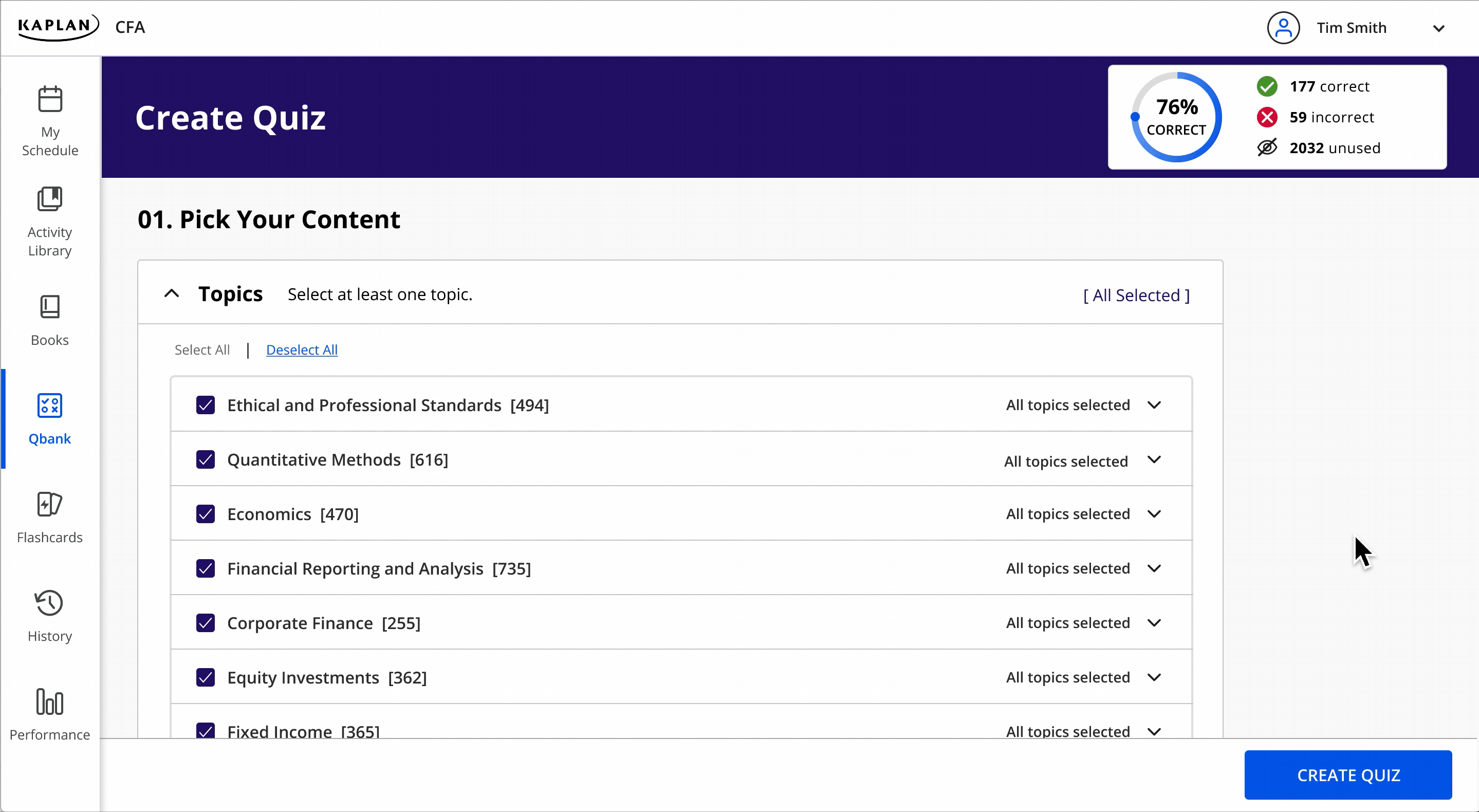This screenshot has height=812, width=1479.
Task: Expand Economics subtopics chevron
Action: pyautogui.click(x=1154, y=514)
